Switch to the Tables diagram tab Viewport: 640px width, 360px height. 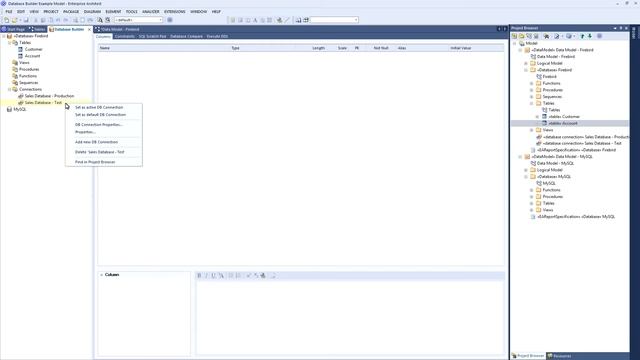[x=37, y=29]
